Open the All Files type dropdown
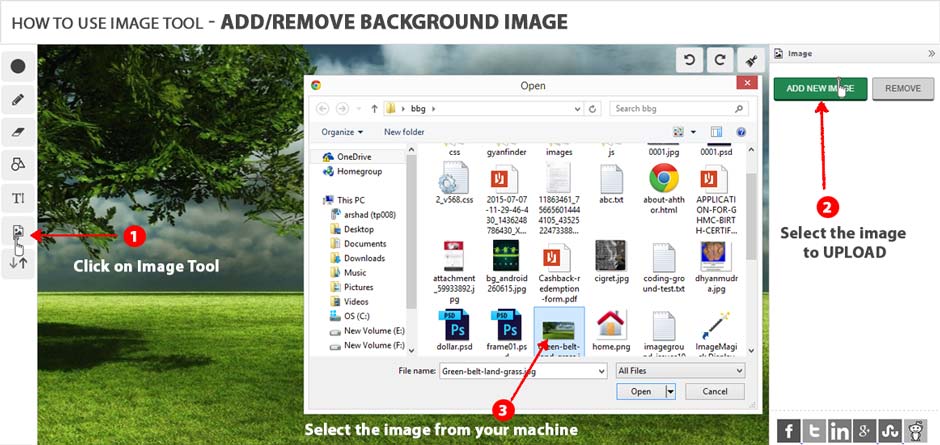940x445 pixels. coord(680,371)
